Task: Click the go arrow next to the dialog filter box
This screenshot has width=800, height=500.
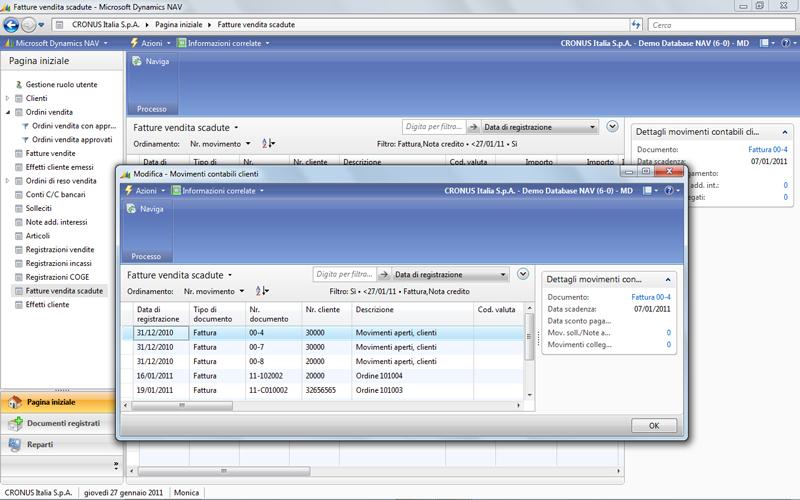Action: (385, 274)
